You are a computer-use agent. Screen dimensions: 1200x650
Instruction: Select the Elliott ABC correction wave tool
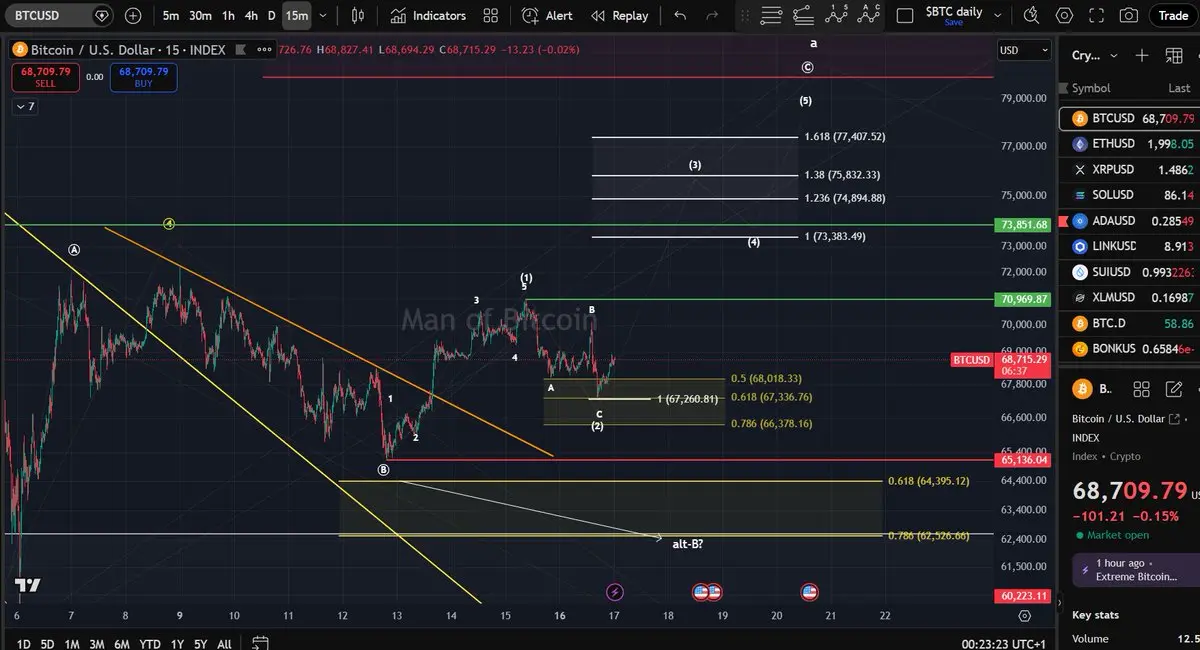[869, 16]
